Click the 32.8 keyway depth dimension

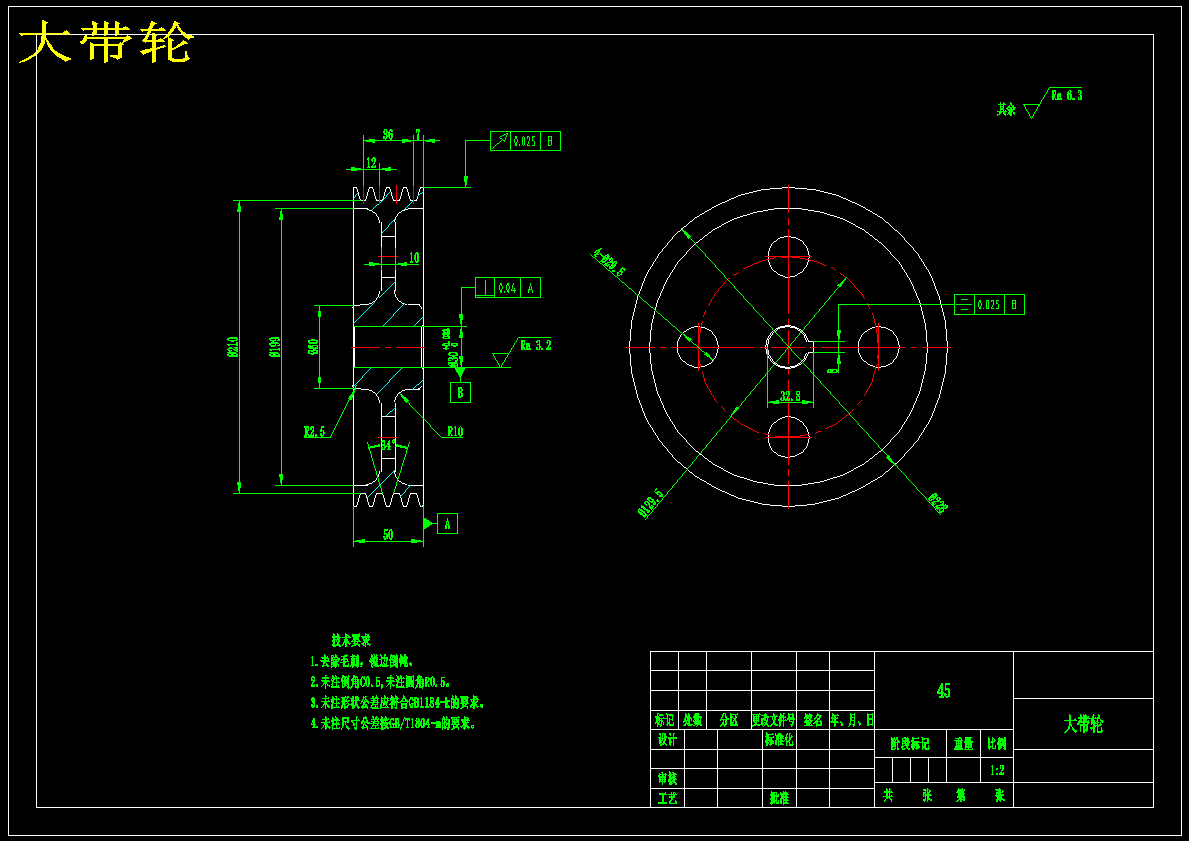point(790,396)
